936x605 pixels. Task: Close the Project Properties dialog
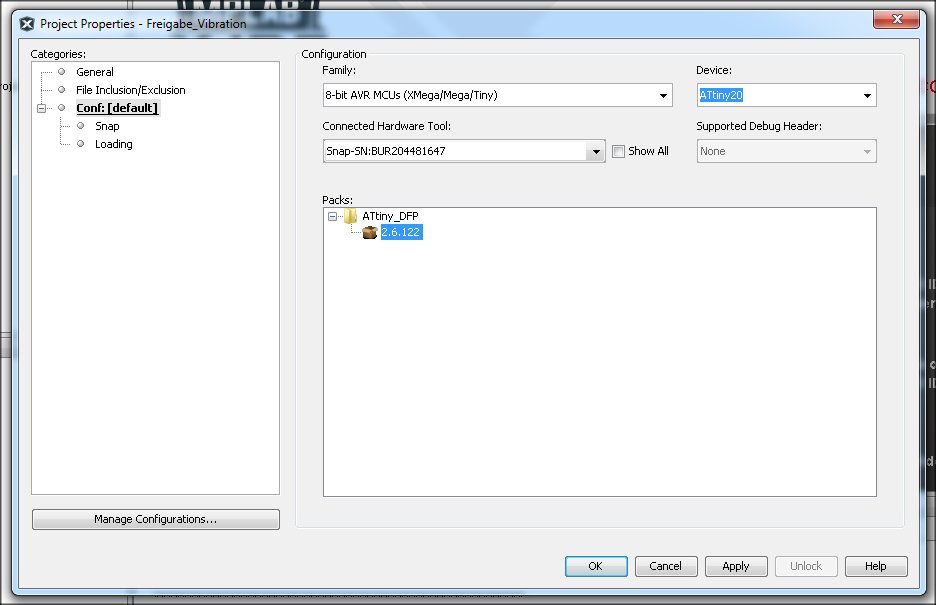pyautogui.click(x=896, y=19)
